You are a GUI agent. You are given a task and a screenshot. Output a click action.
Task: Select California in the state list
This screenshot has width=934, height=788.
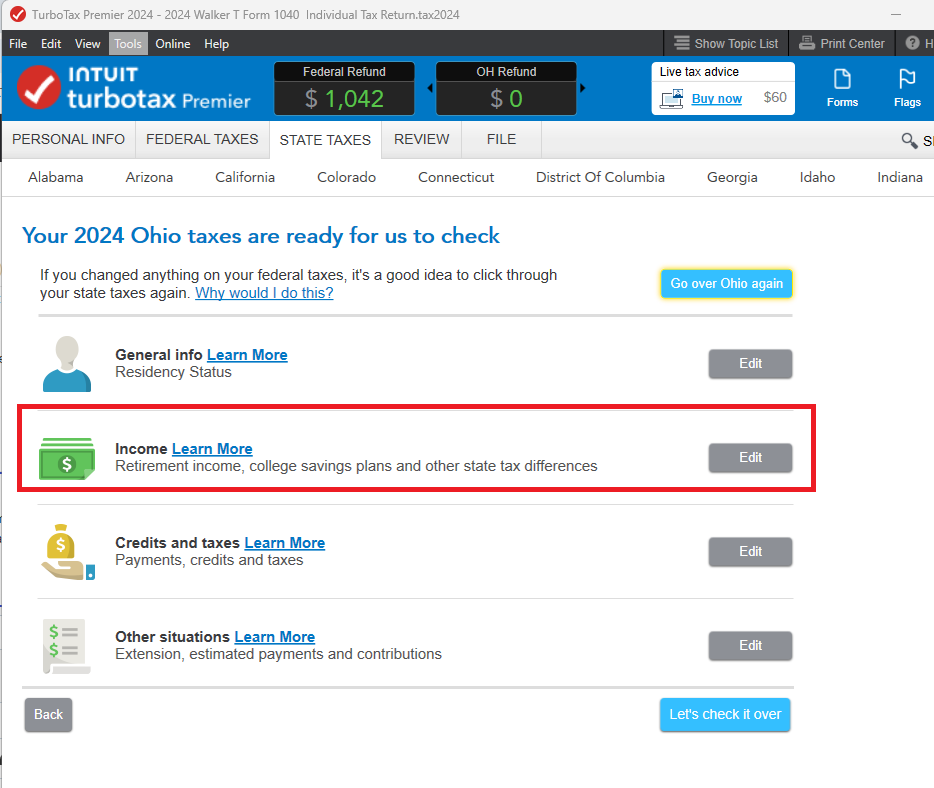tap(245, 177)
